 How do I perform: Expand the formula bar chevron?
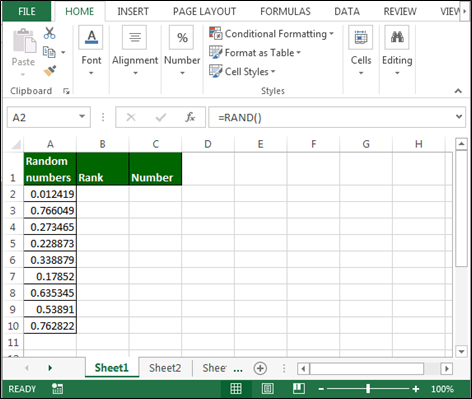point(459,117)
